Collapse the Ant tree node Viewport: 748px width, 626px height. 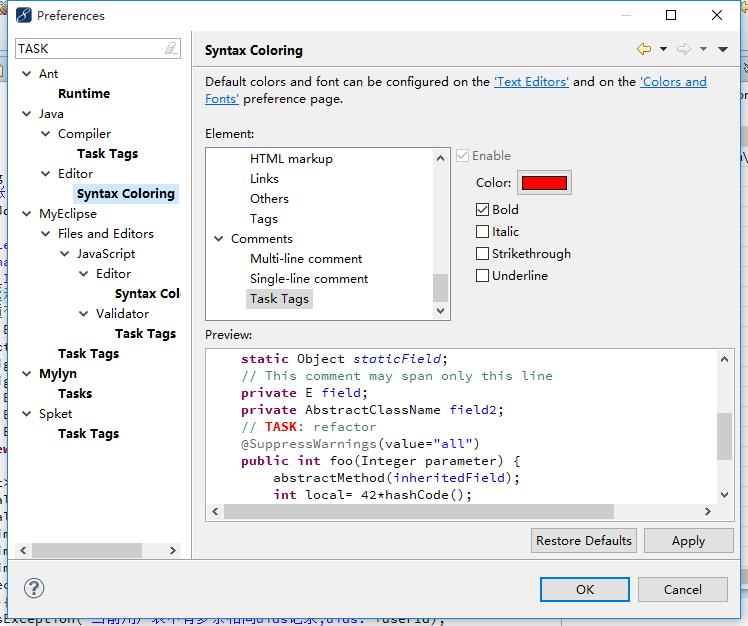tap(27, 74)
